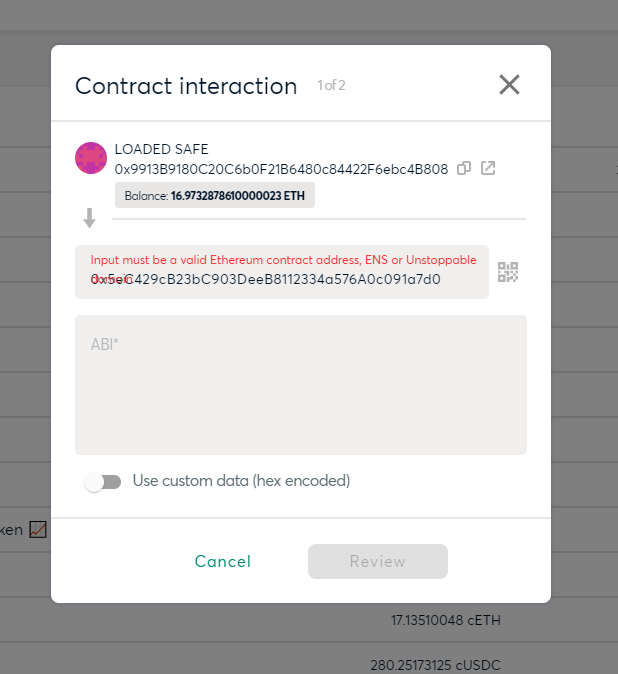Toggle the custom data hex switch
The width and height of the screenshot is (618, 674).
click(x=102, y=482)
